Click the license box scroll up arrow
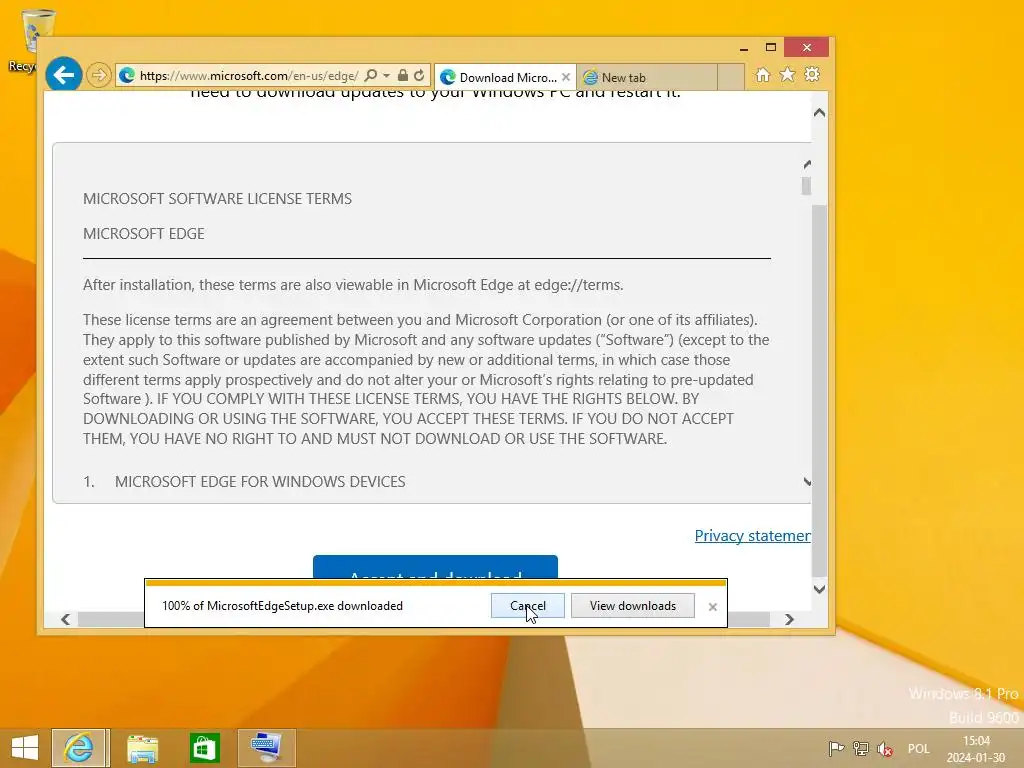The image size is (1024, 768). (x=807, y=165)
